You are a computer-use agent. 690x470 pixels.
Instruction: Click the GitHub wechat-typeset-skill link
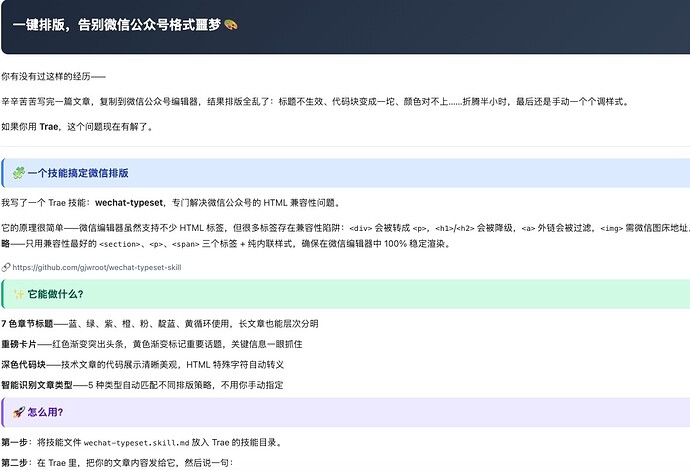97,267
